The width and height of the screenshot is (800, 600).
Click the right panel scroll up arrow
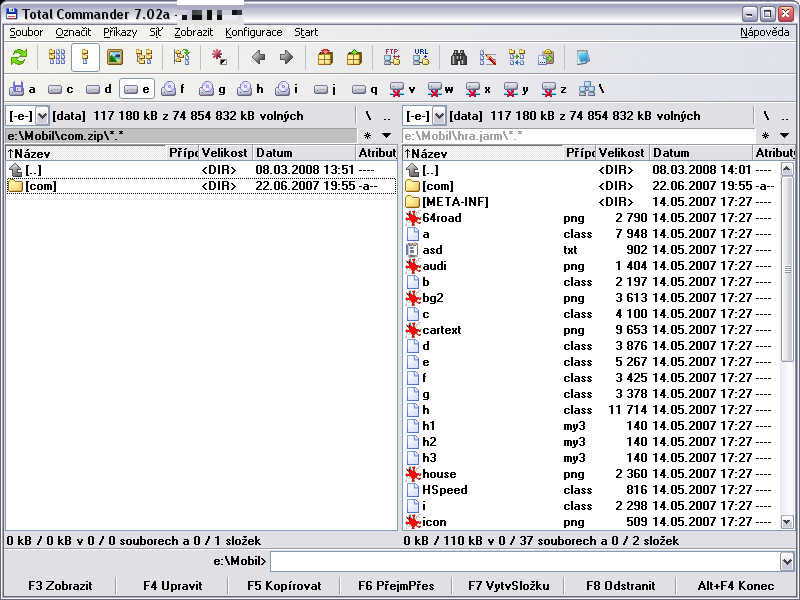pyautogui.click(x=787, y=169)
